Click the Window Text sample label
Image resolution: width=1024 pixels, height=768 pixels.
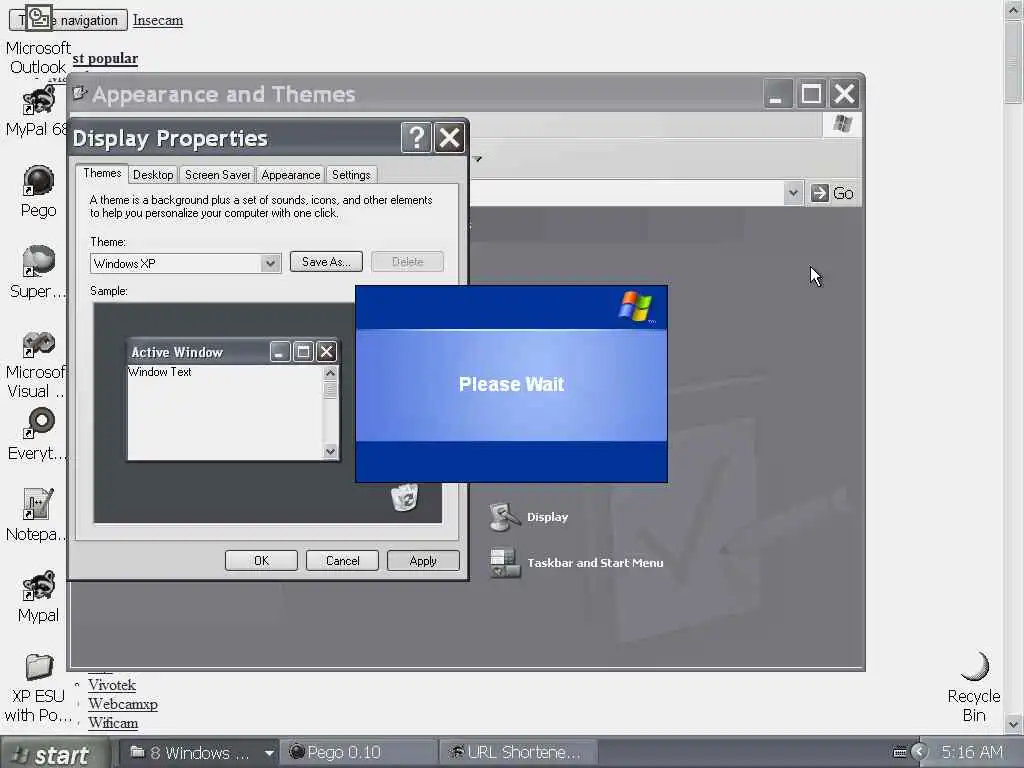pyautogui.click(x=159, y=372)
